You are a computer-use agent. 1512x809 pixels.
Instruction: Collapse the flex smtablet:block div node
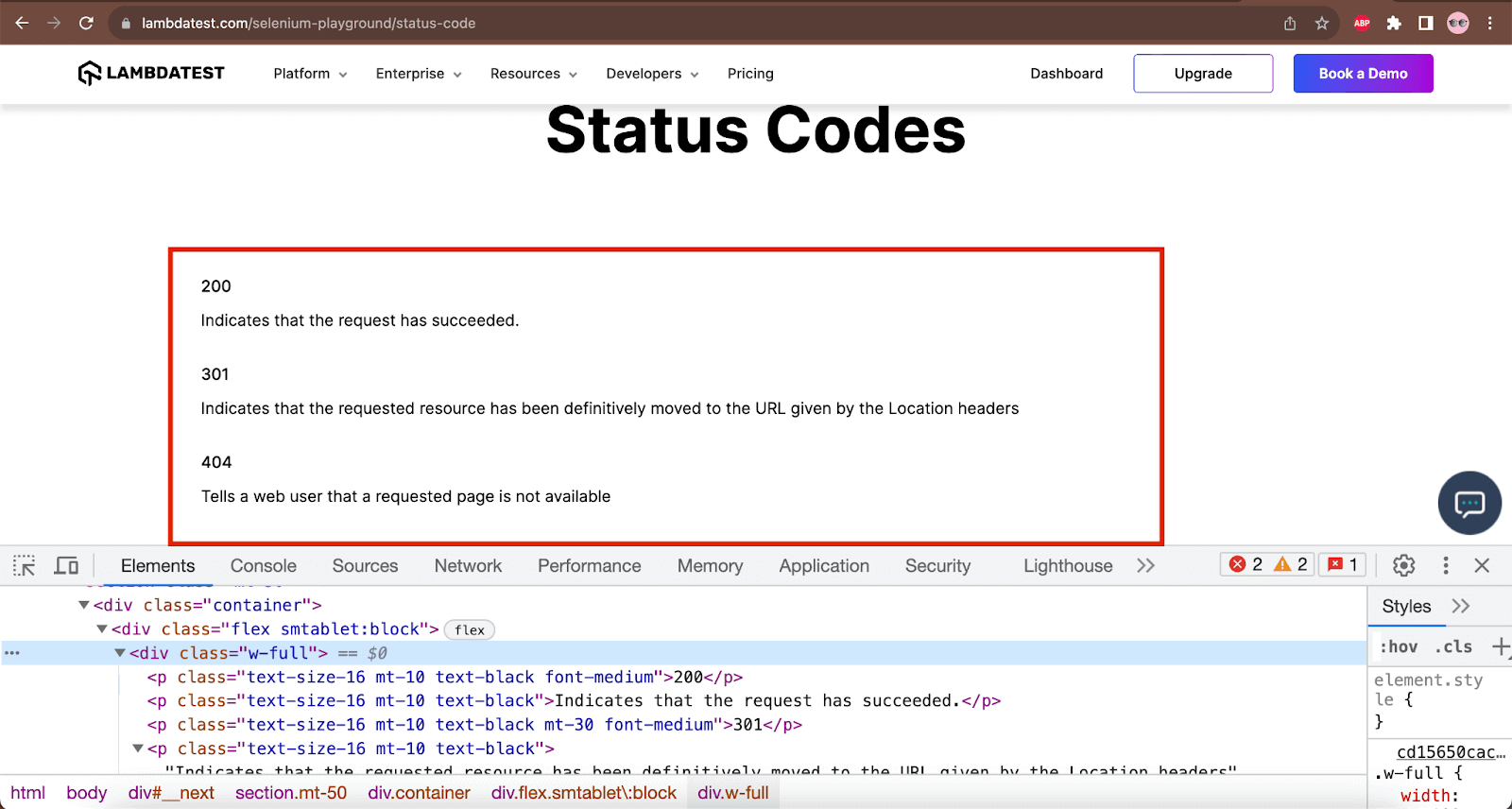[x=102, y=628]
